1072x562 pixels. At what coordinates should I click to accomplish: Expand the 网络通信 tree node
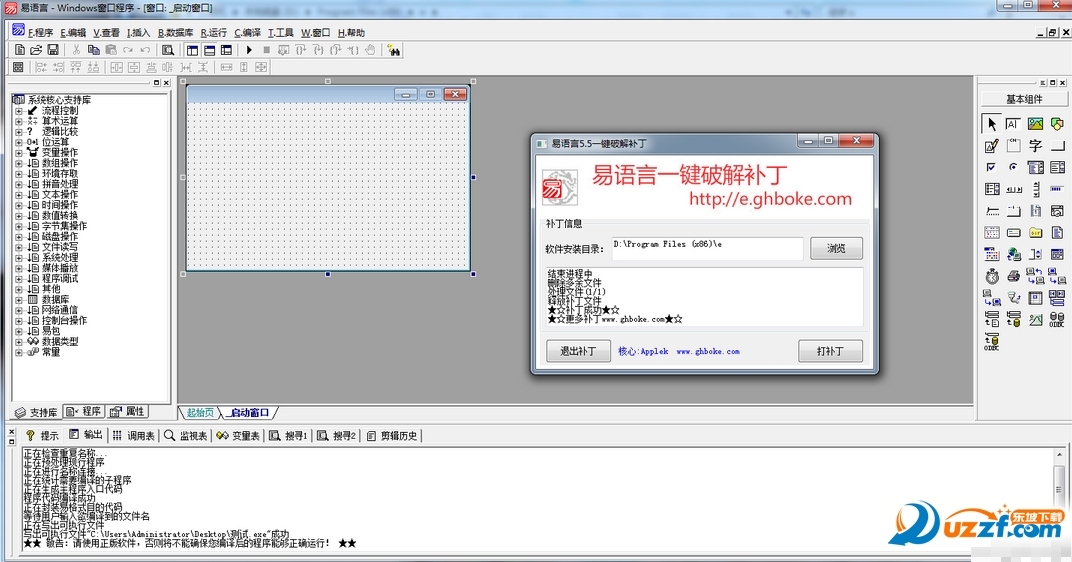[x=18, y=310]
